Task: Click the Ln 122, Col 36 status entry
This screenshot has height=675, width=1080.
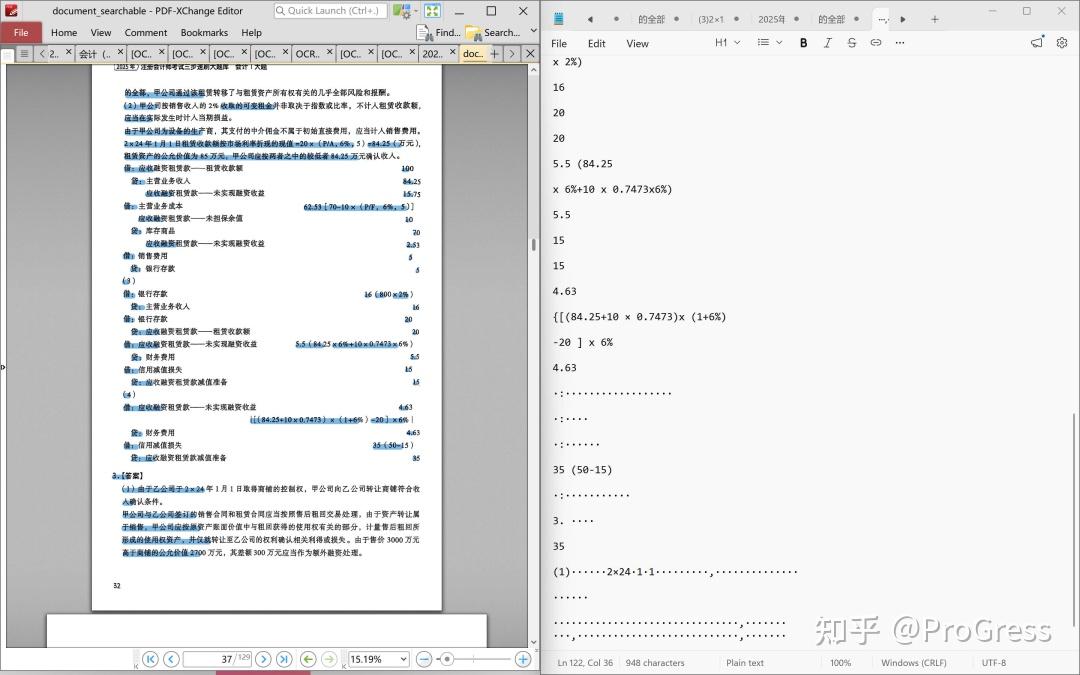Action: tap(585, 663)
